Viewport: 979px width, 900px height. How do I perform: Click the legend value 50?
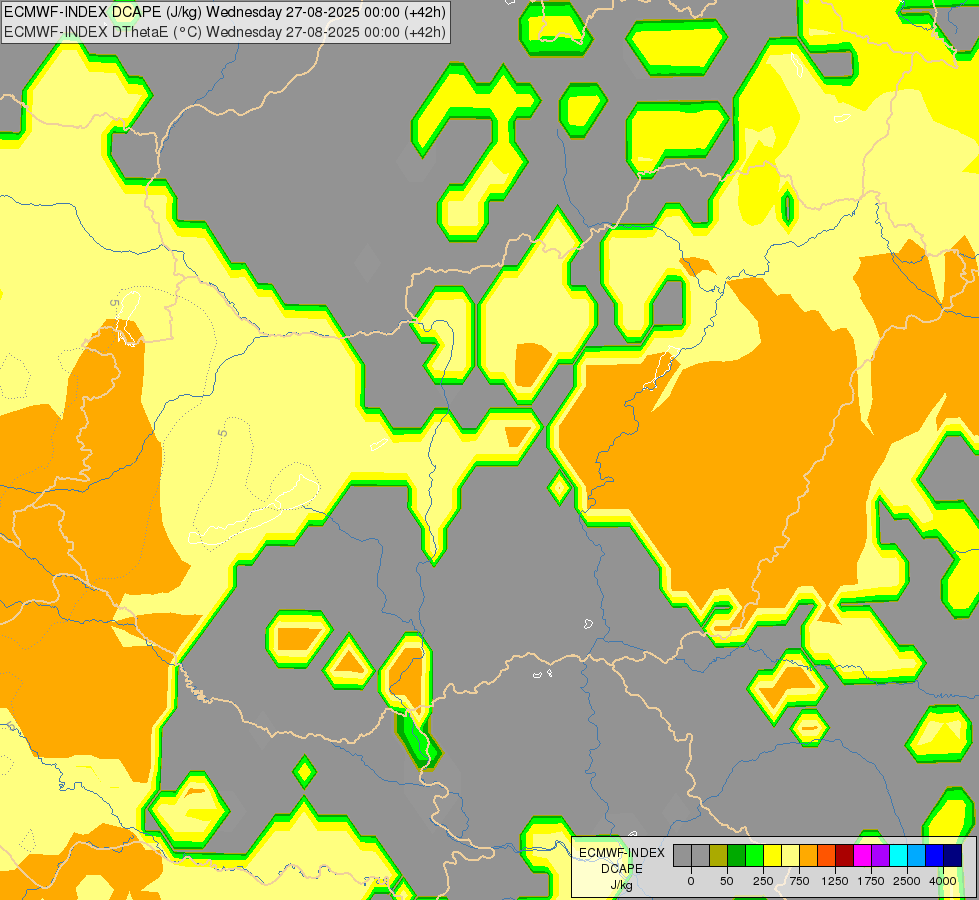point(726,881)
